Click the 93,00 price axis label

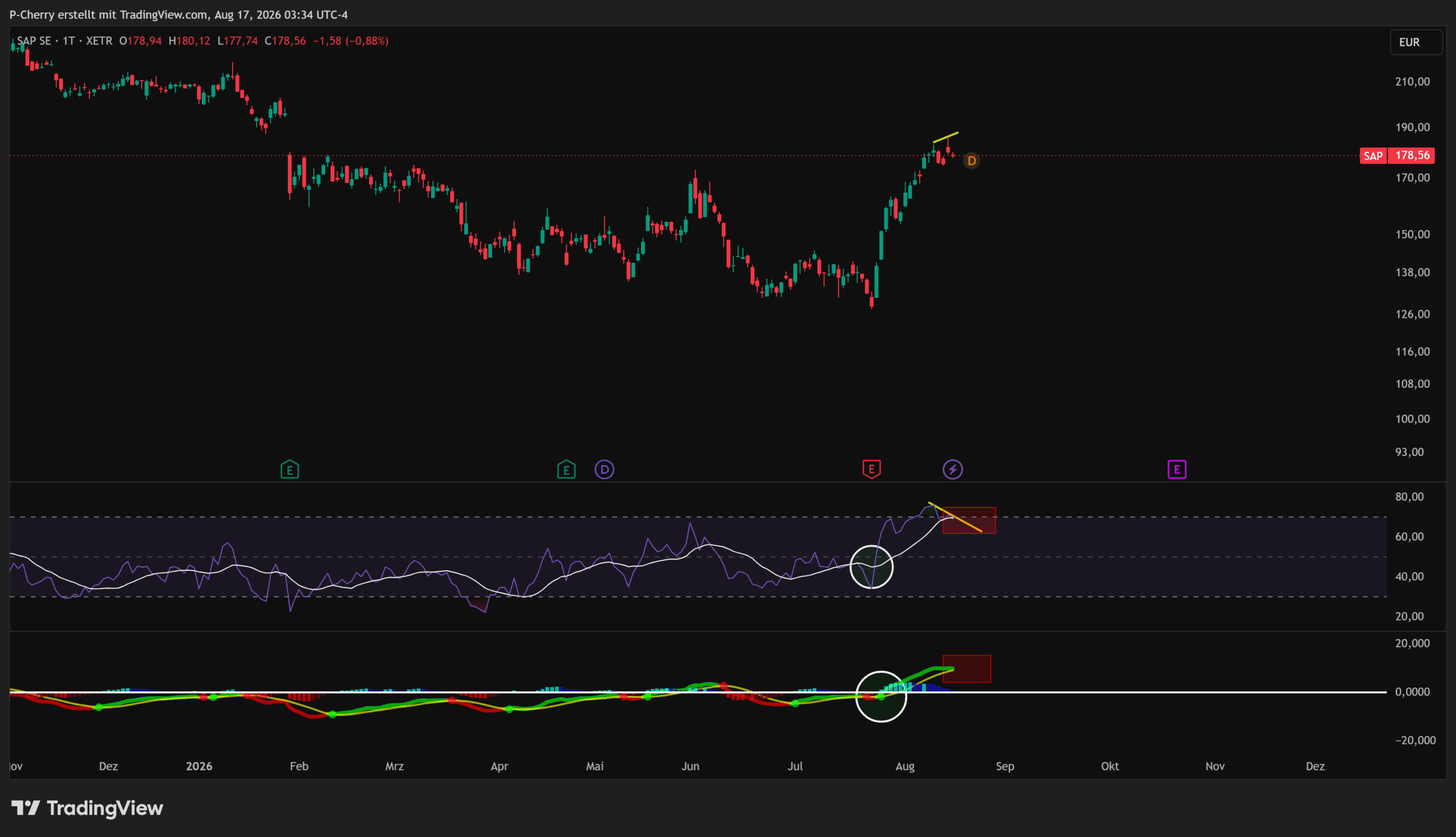(1409, 452)
